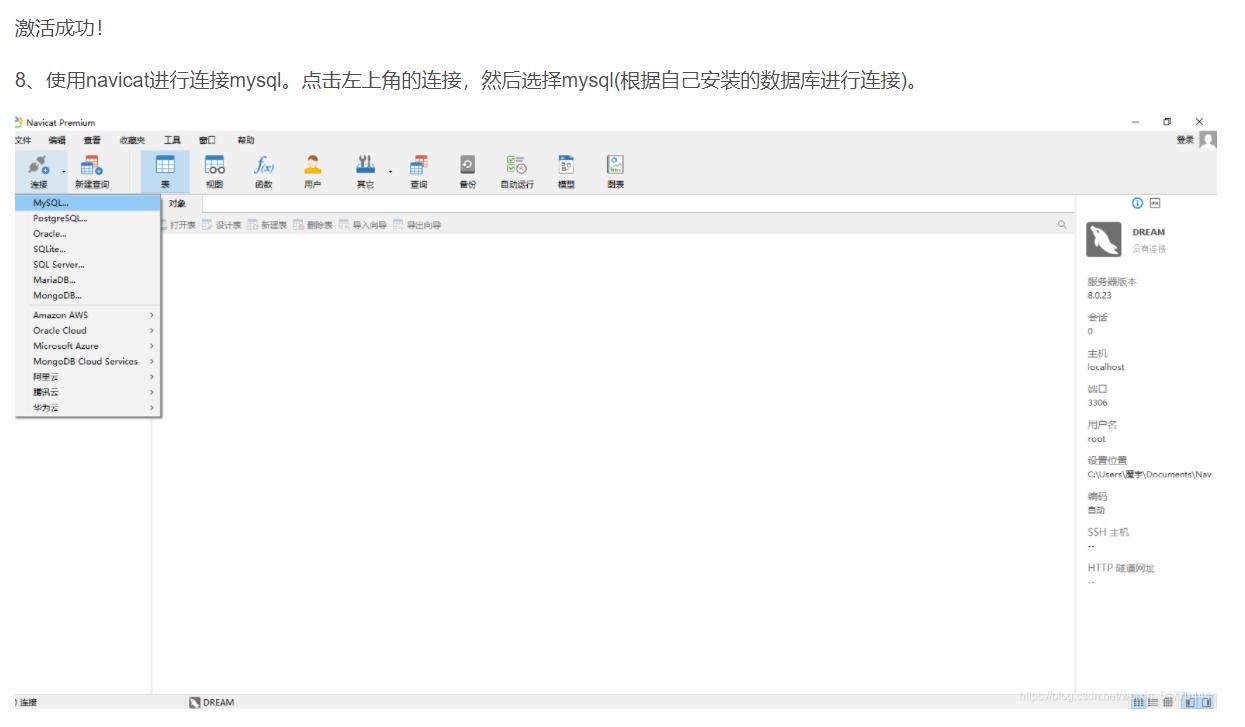Open the 编辑 menu
This screenshot has width=1245, height=727.
[x=57, y=140]
